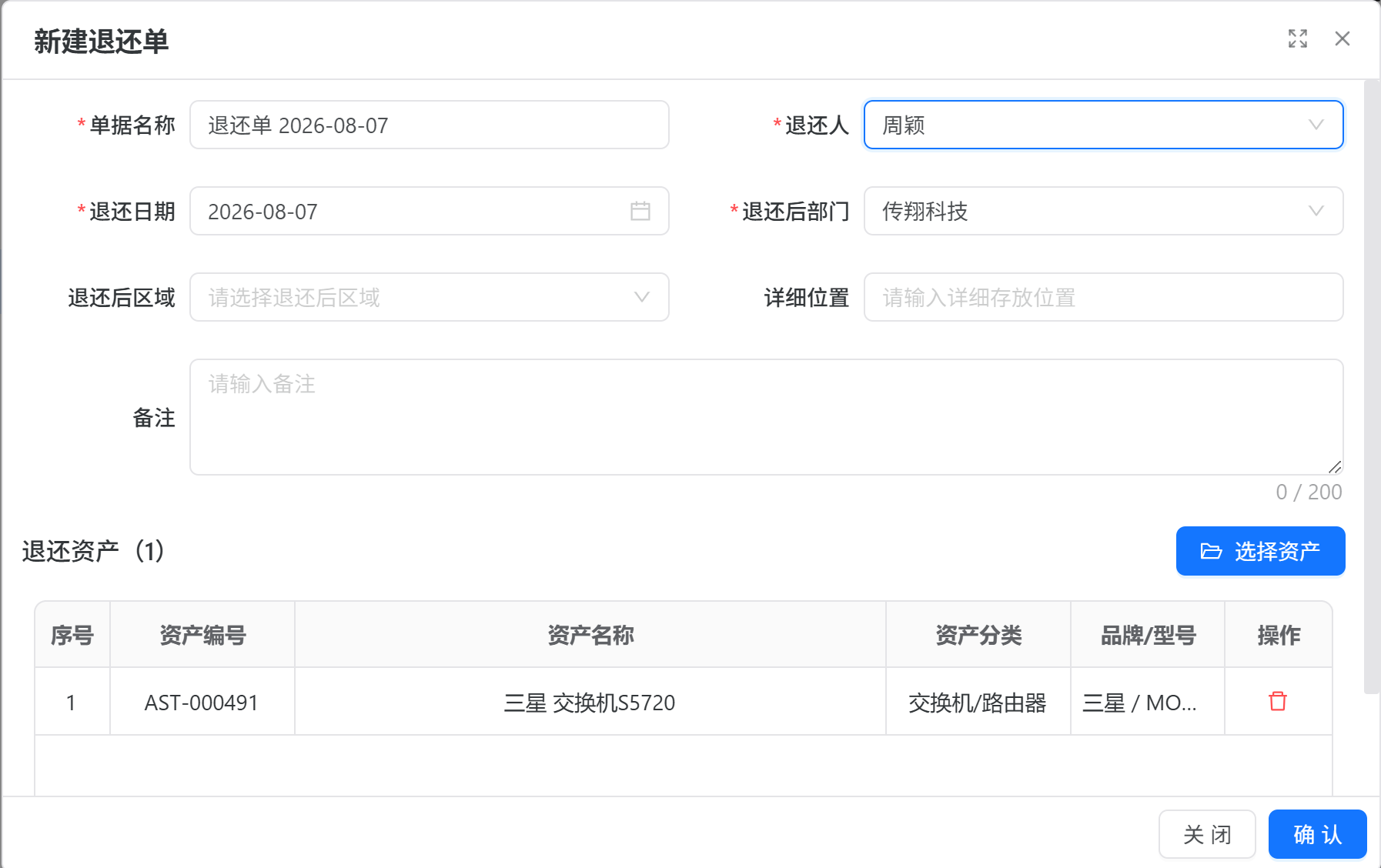The image size is (1381, 868).
Task: Click cell 三星 交换机S5720
Action: click(590, 703)
